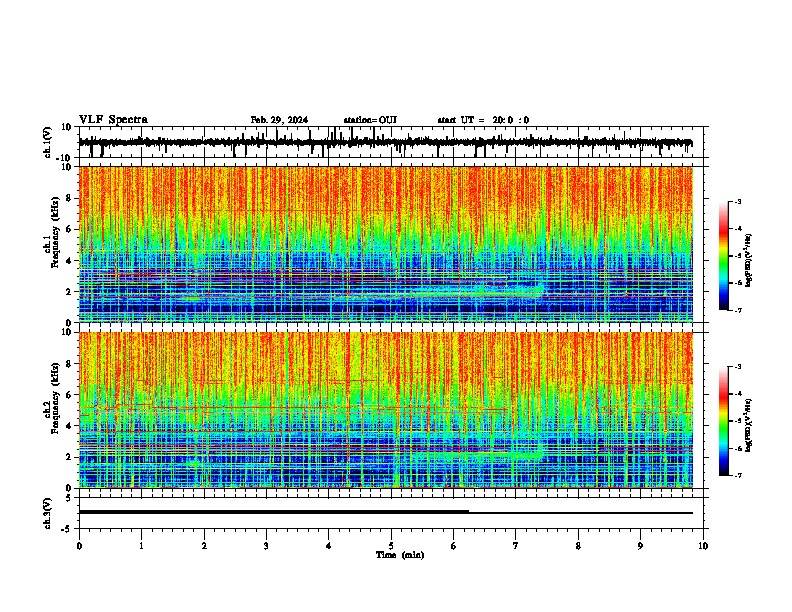Screen dimensions: 792x612
Task: Click the date "Feb. 29, 2024"
Action: [279, 120]
